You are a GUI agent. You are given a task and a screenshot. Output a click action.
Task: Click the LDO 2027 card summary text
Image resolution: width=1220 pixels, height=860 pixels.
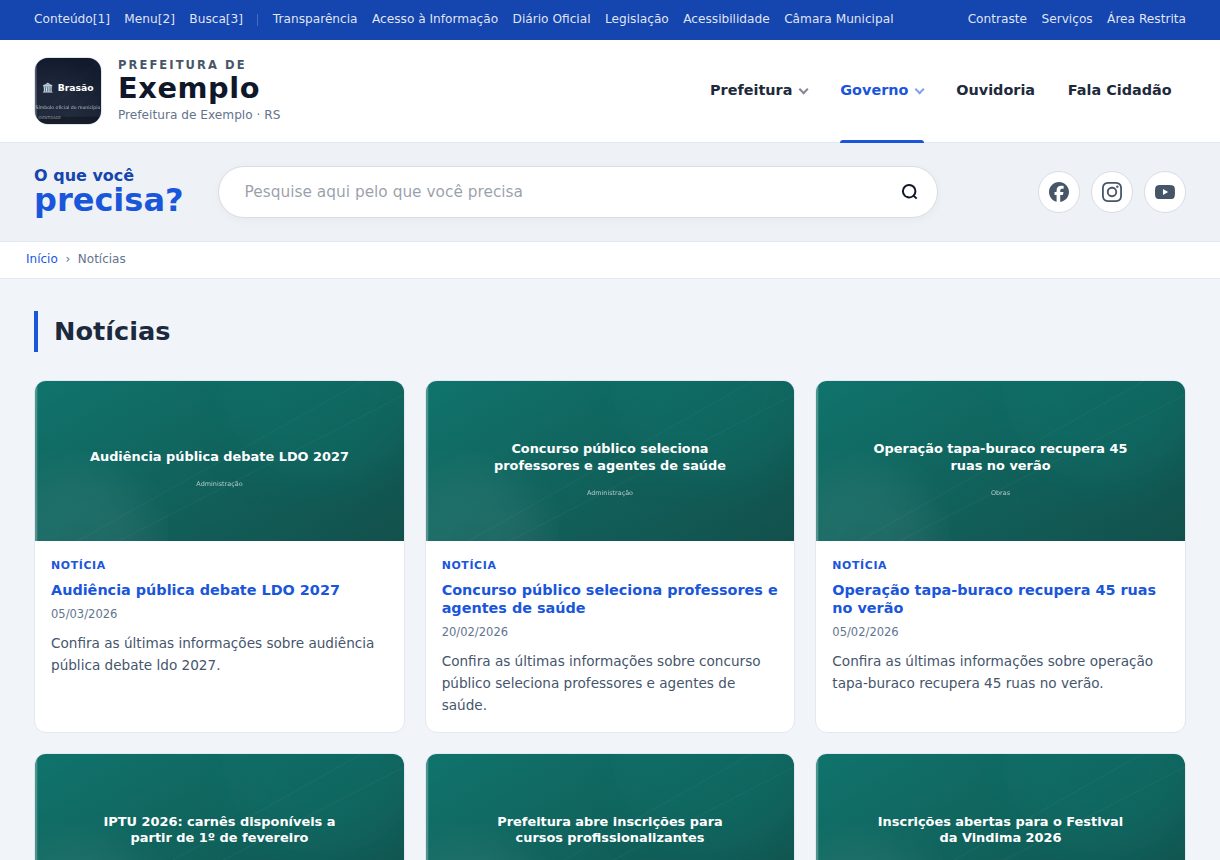point(212,654)
